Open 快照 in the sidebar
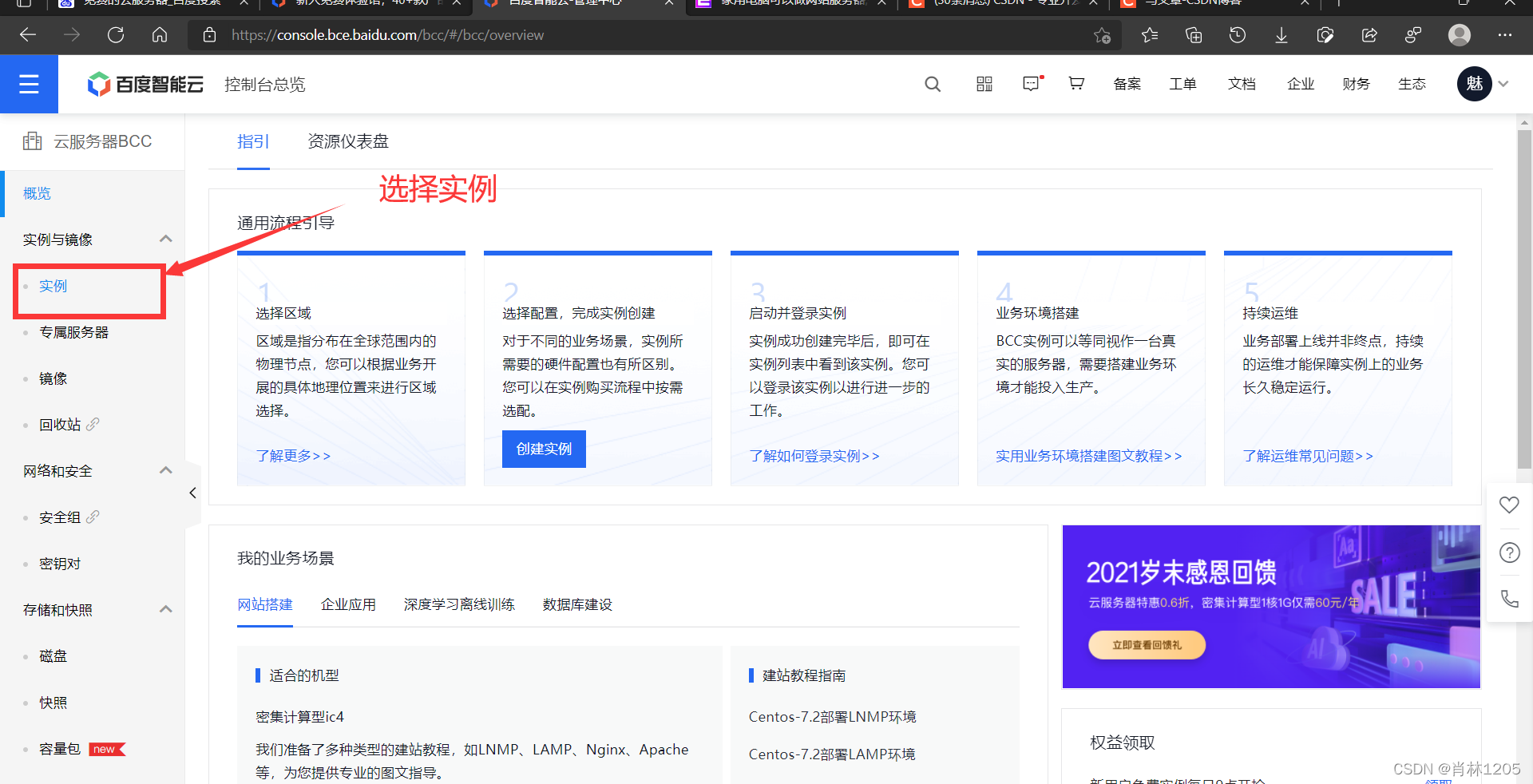 (53, 703)
